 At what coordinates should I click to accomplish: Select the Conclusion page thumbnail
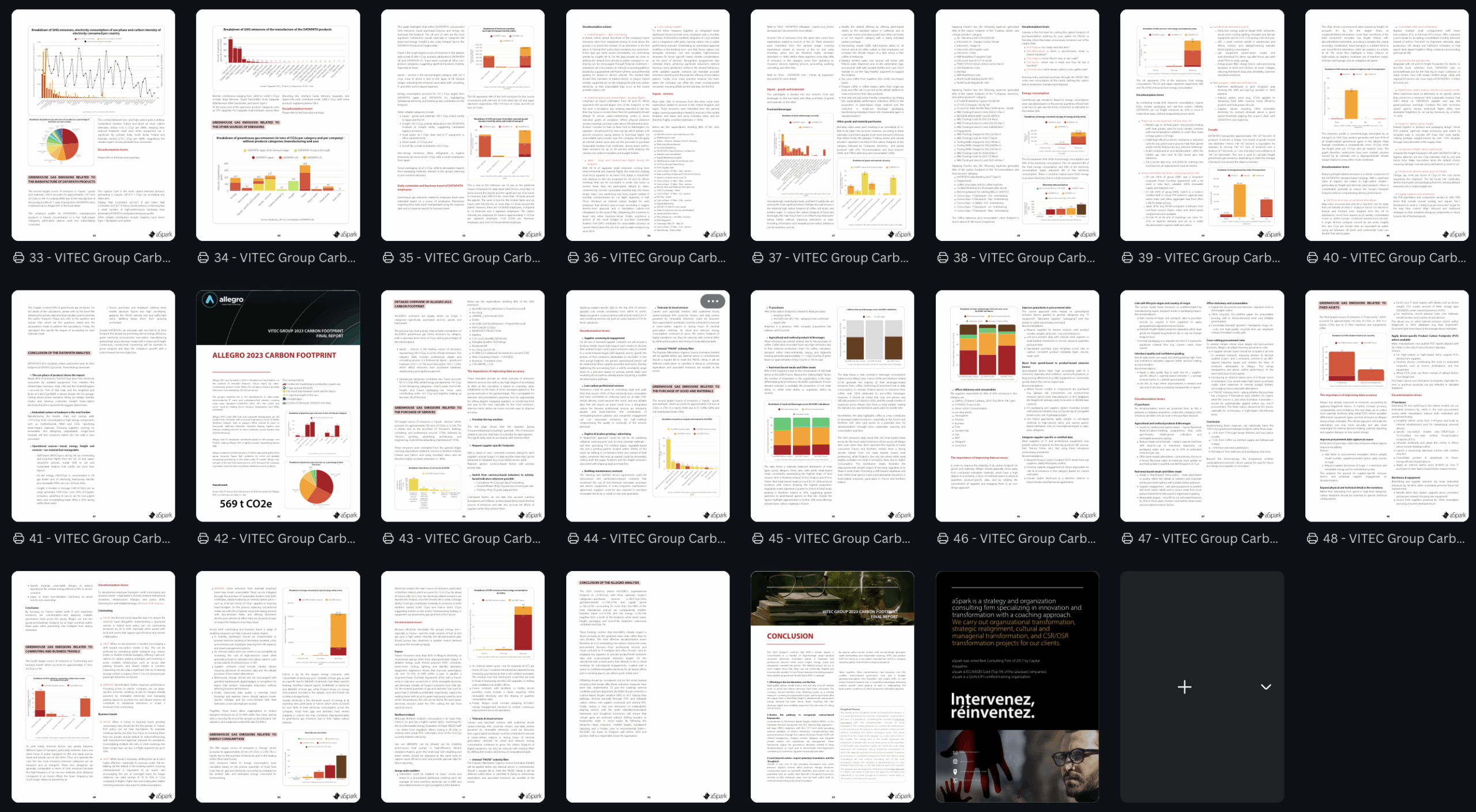(x=832, y=686)
